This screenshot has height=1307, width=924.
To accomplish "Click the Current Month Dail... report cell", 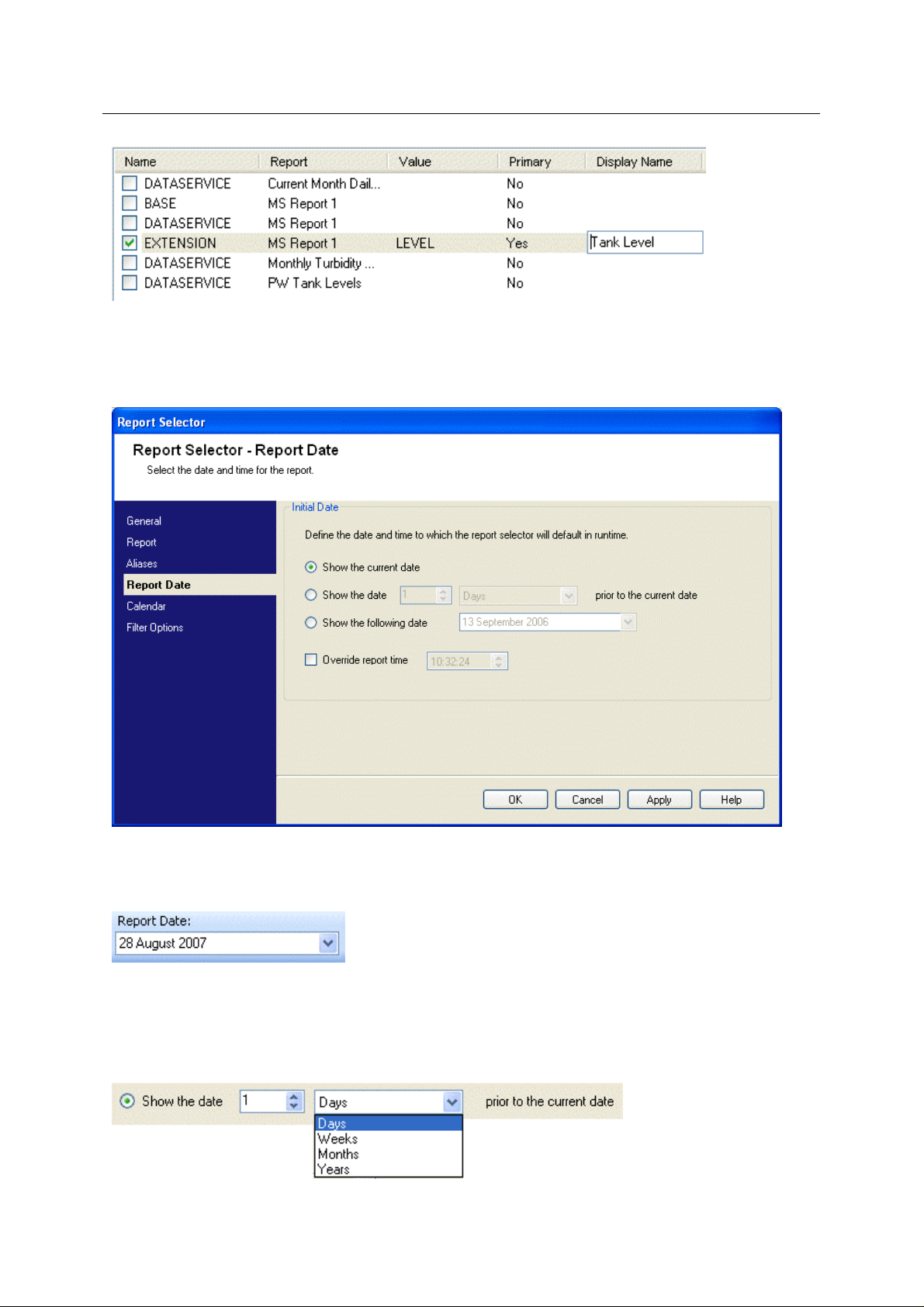I will tap(324, 184).
